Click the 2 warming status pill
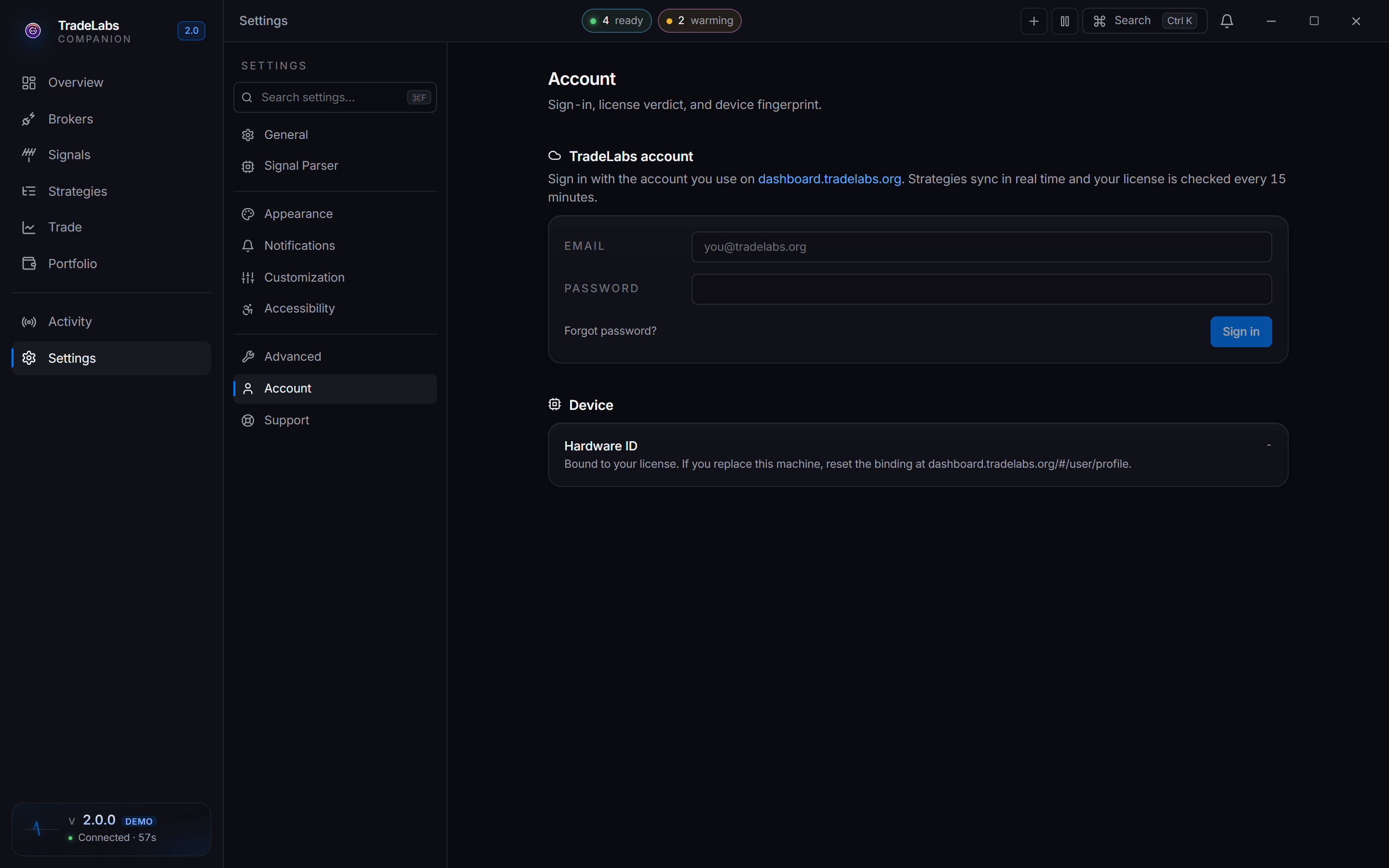Screen dimensions: 1389x868 (699, 21)
